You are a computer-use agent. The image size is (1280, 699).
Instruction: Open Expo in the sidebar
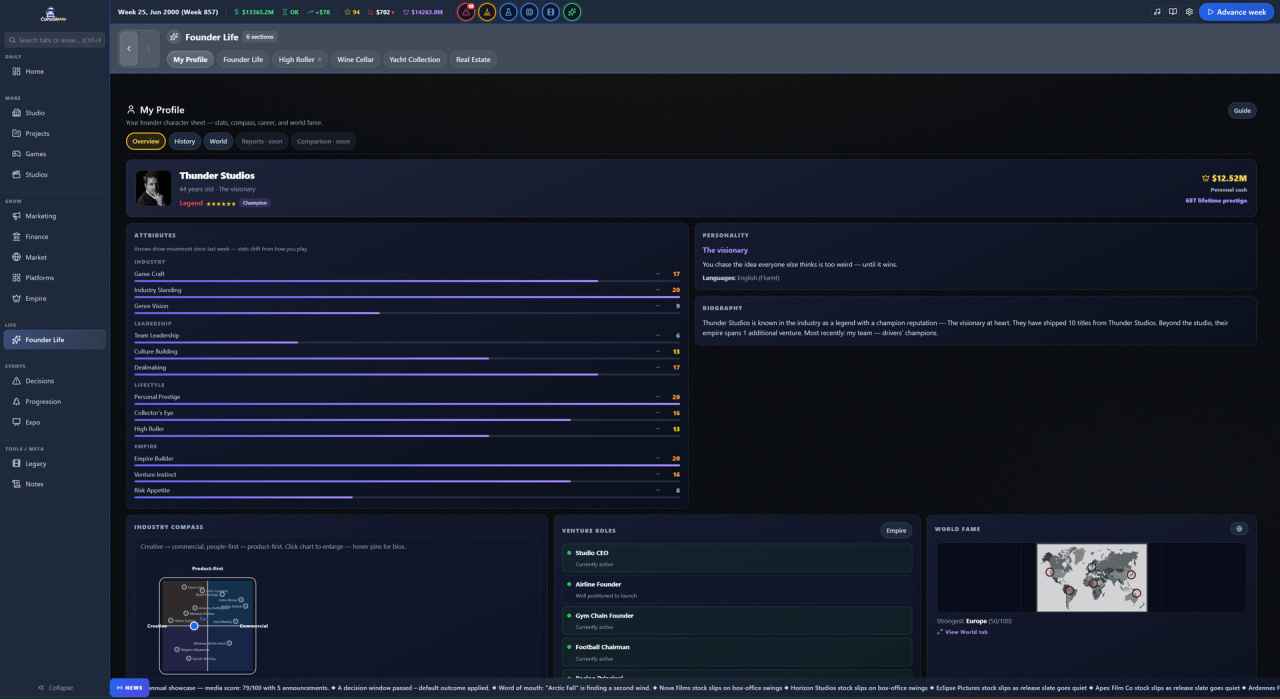[x=33, y=422]
